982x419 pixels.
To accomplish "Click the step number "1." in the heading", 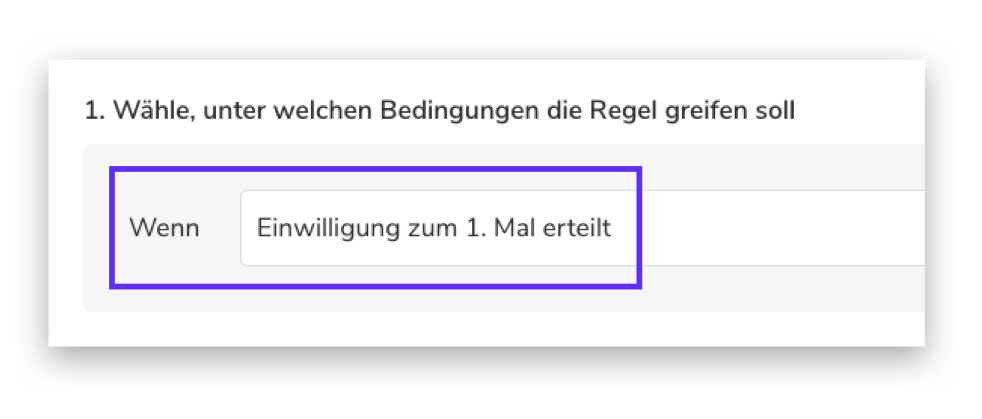I will coord(95,110).
